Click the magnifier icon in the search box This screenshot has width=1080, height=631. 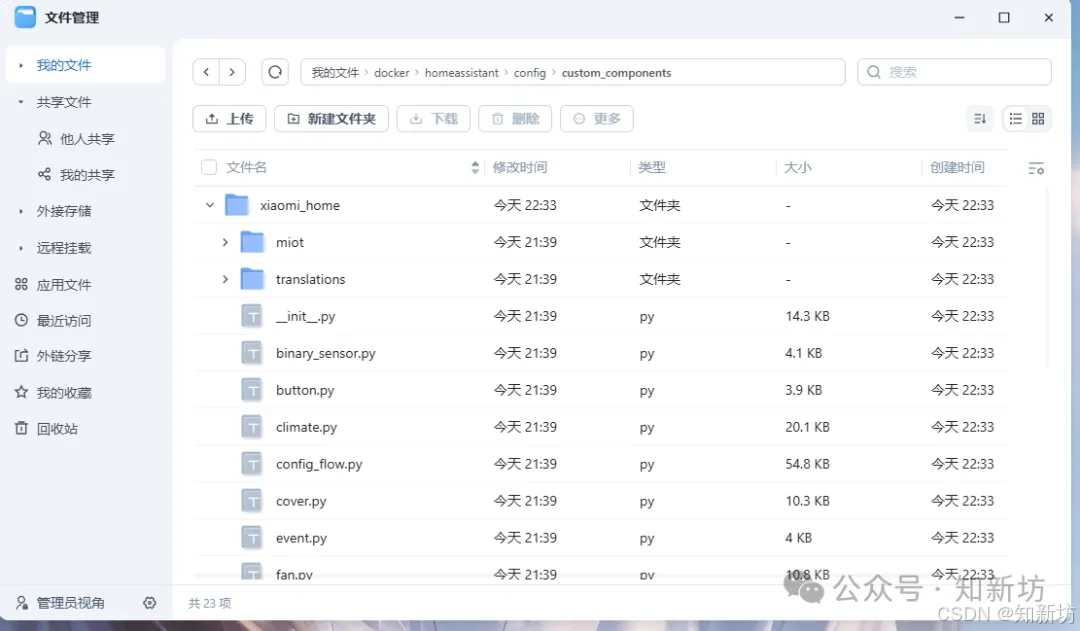coord(873,72)
